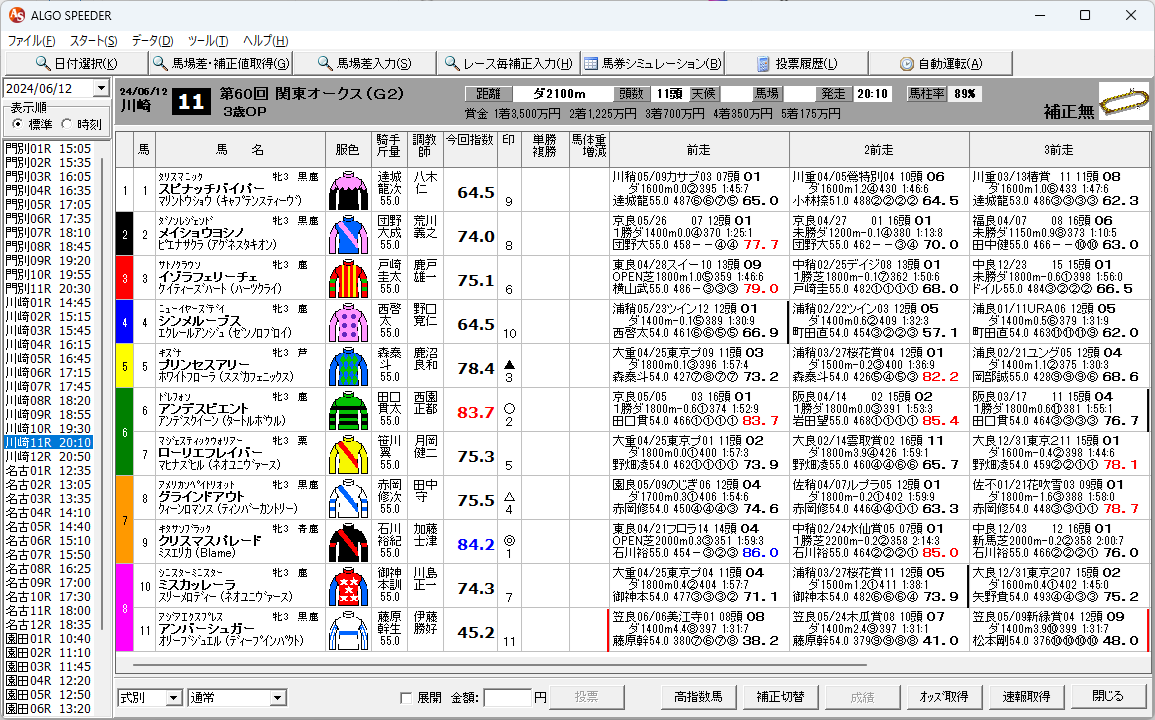Image resolution: width=1155 pixels, height=720 pixels.
Task: Click magnifier icon on レース毎補正入力 button
Action: click(x=452, y=63)
